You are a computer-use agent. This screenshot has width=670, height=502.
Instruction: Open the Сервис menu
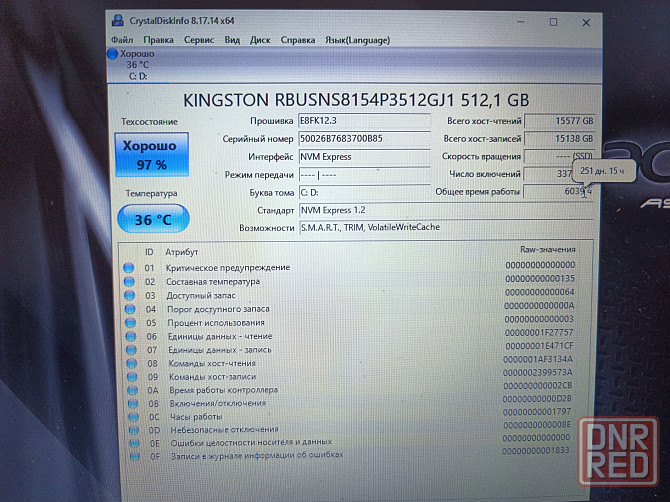pos(199,40)
